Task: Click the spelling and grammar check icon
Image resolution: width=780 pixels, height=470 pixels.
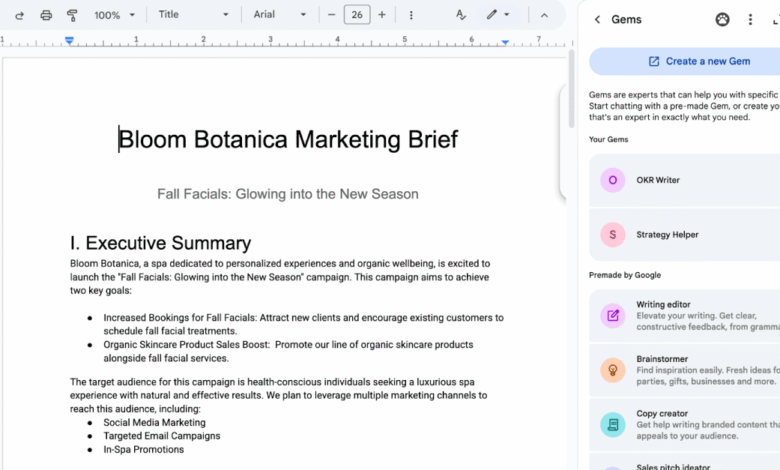Action: (461, 15)
